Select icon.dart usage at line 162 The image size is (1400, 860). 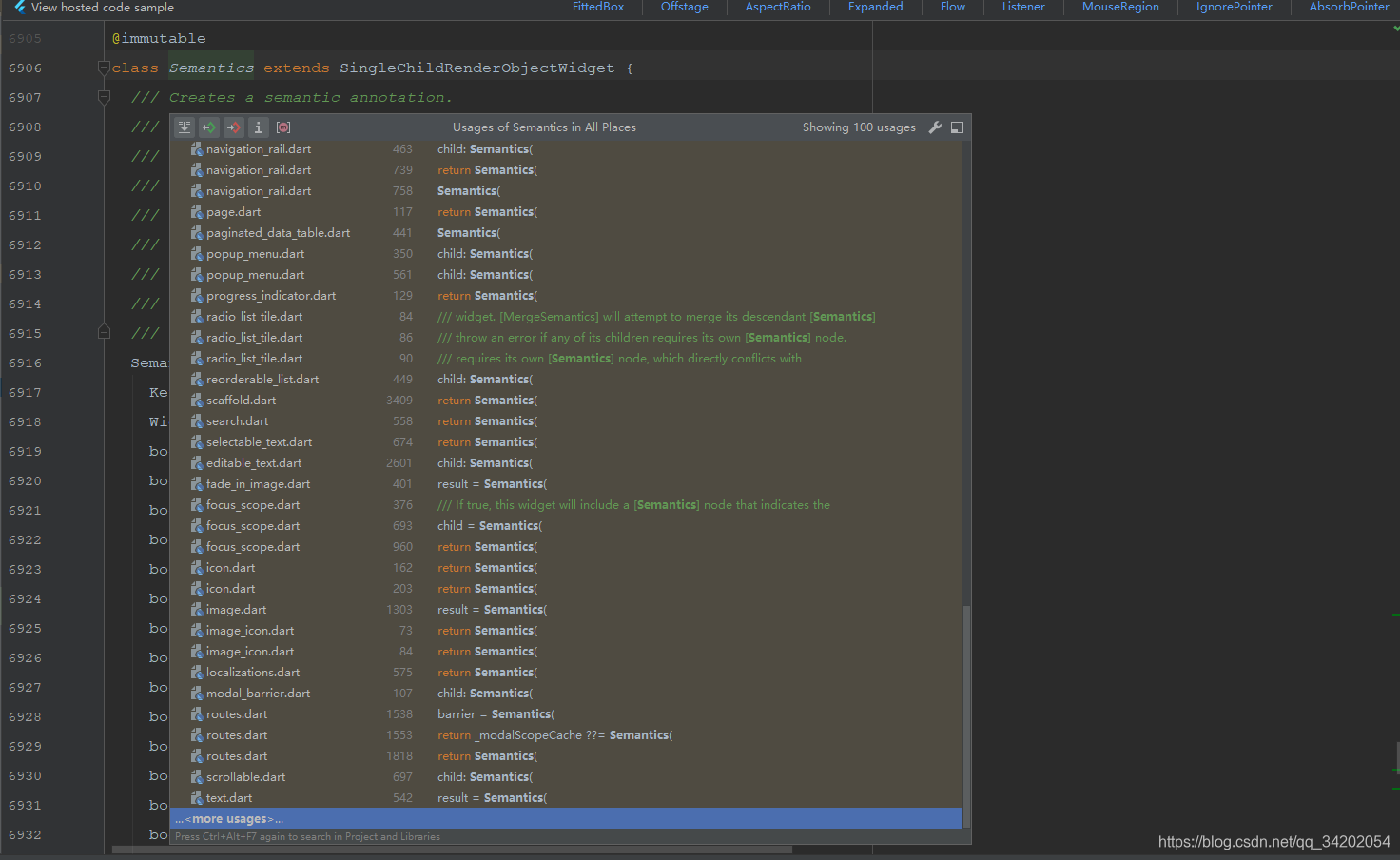point(566,568)
